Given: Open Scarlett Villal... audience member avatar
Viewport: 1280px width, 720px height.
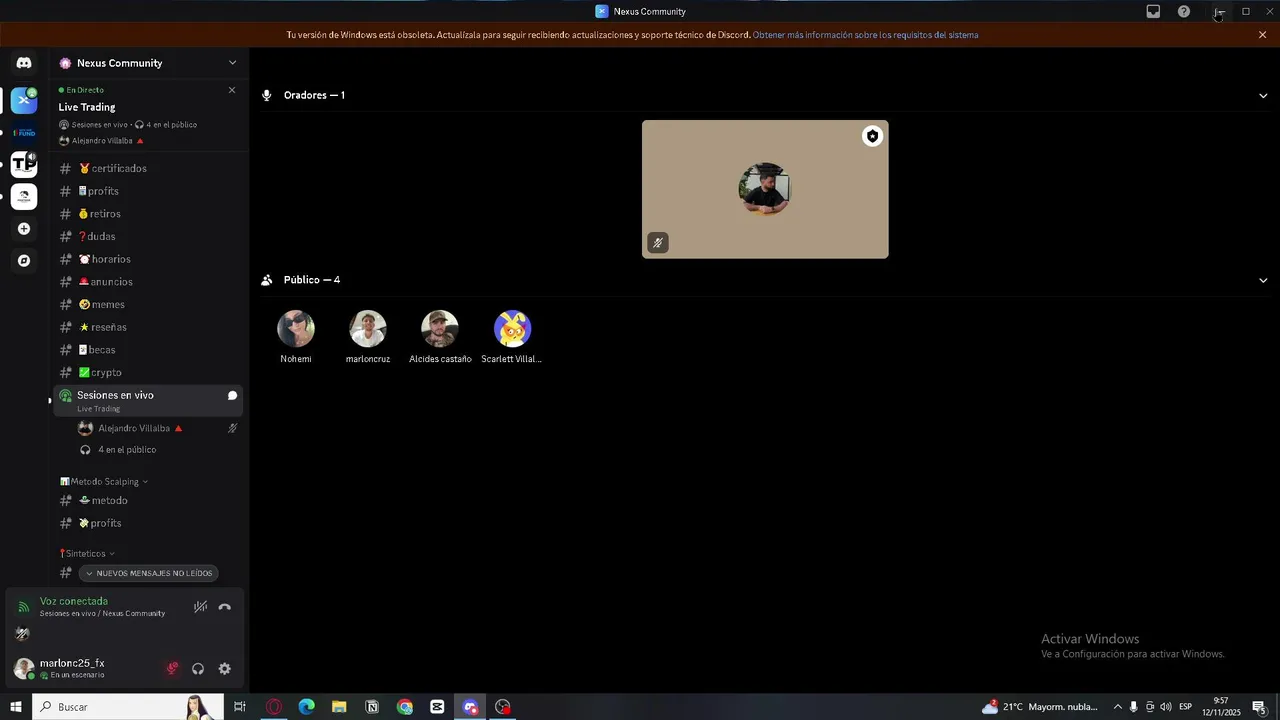Looking at the screenshot, I should [x=512, y=329].
